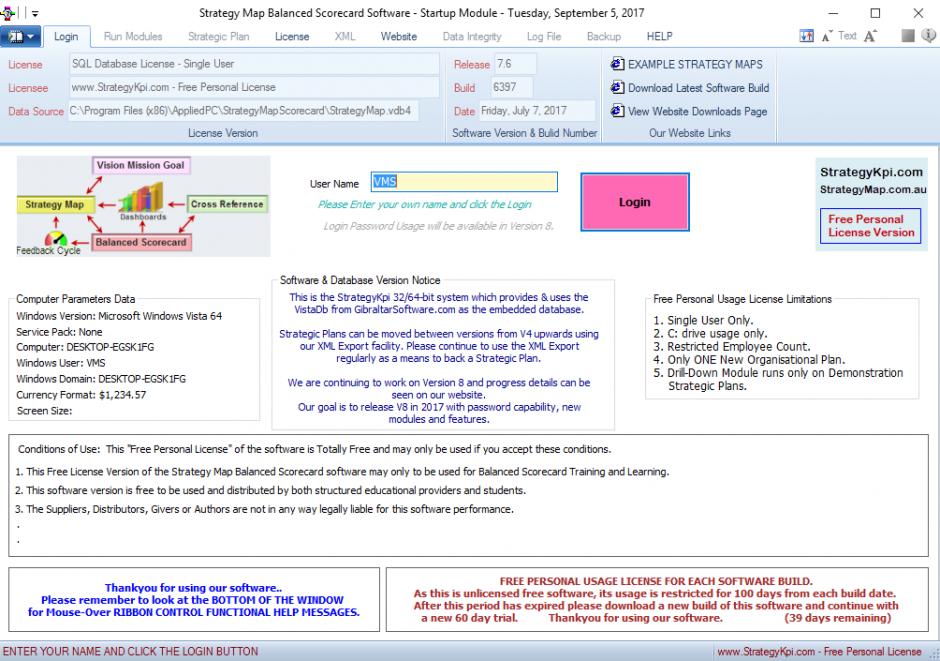The height and width of the screenshot is (661, 940).
Task: Click the 'Restricted Employee Count.' limitation line
Action: coord(732,347)
